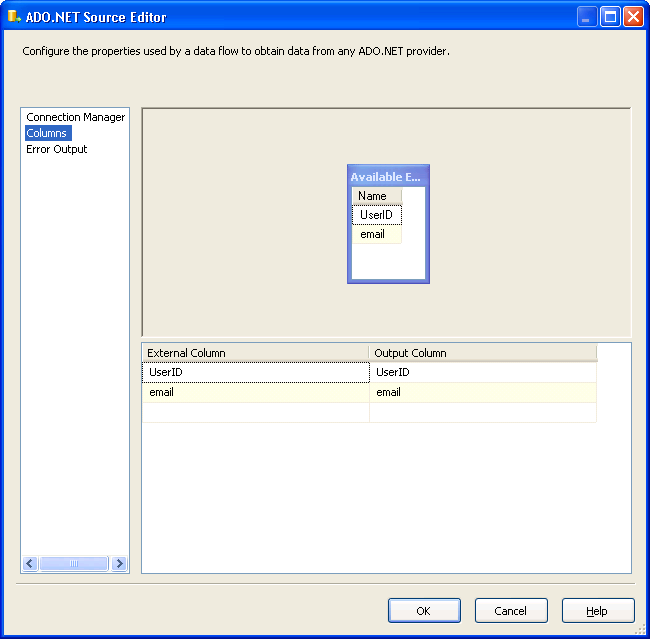650x639 pixels.
Task: Click the Name header in the available columns box
Action: tap(376, 196)
